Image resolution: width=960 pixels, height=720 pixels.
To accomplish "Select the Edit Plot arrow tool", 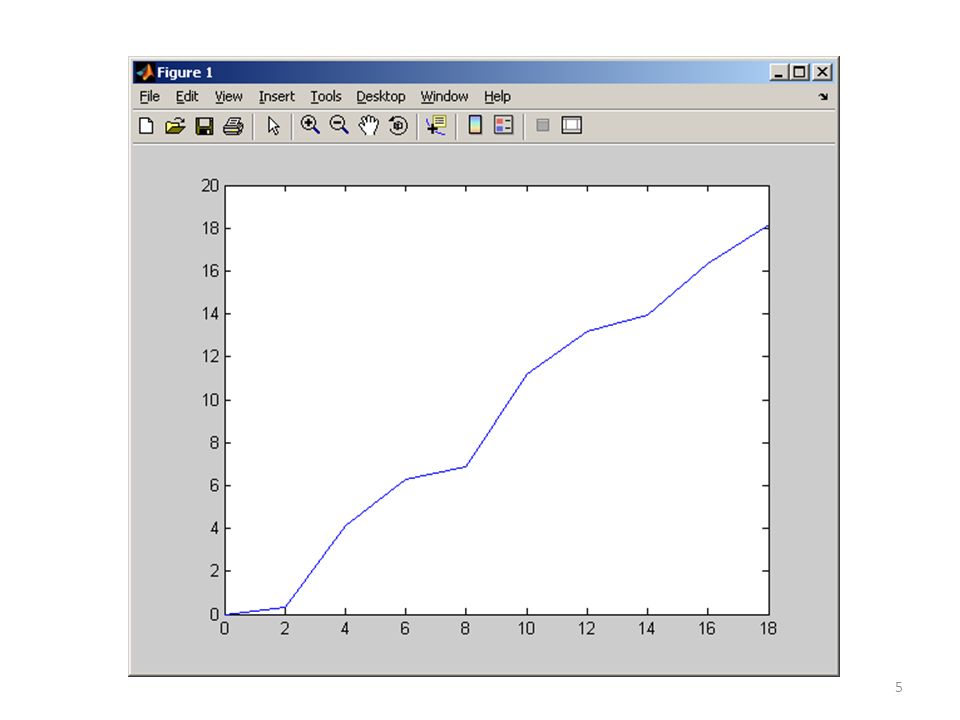I will point(273,126).
